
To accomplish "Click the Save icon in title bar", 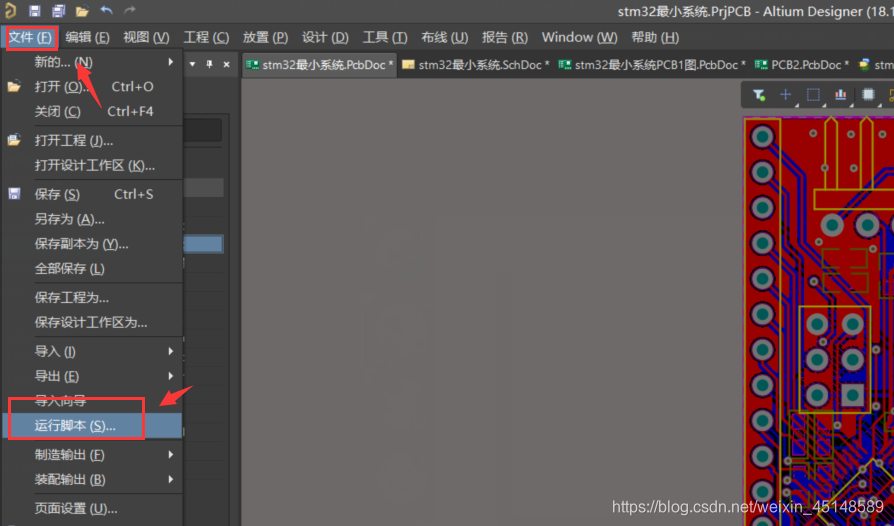I will [35, 11].
